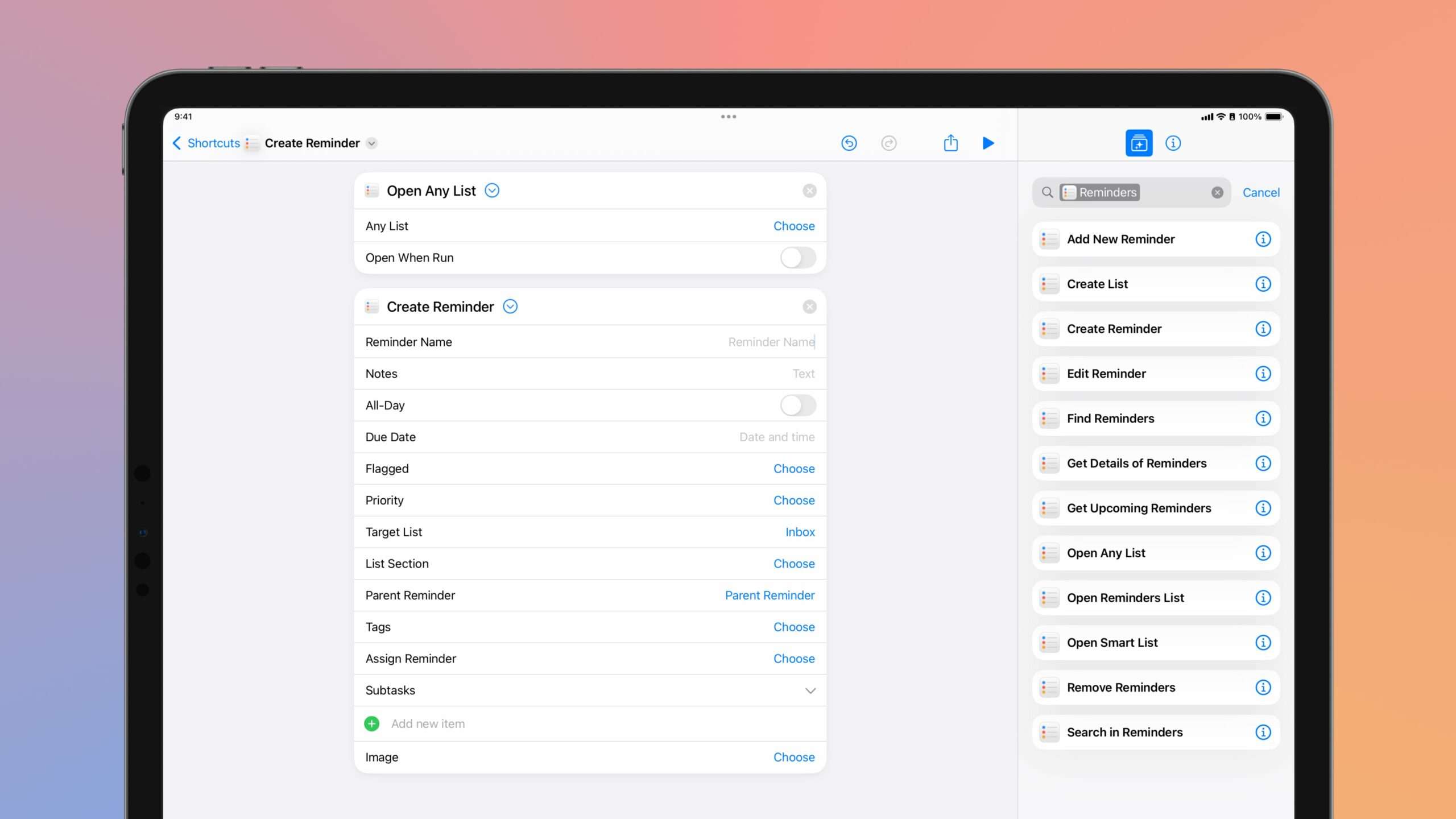
Task: Show info for Open Any List action
Action: pyautogui.click(x=1263, y=553)
